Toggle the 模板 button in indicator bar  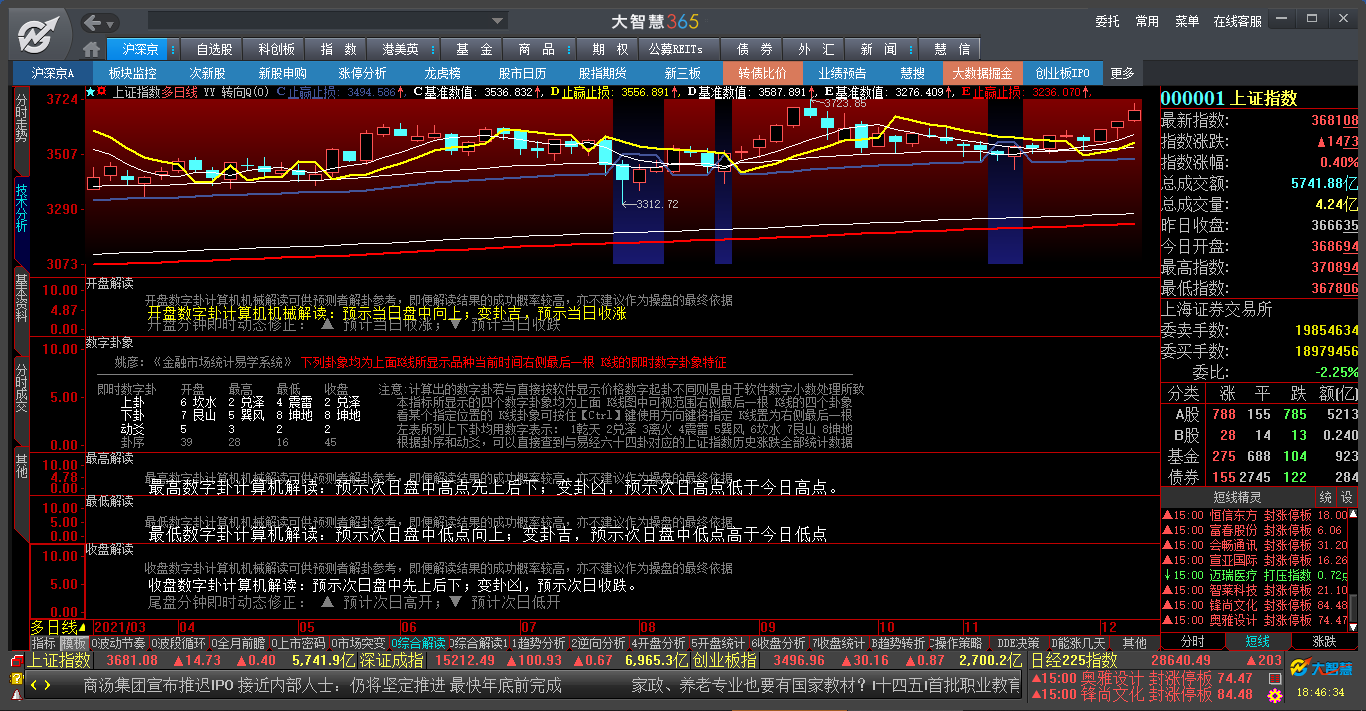pos(74,643)
